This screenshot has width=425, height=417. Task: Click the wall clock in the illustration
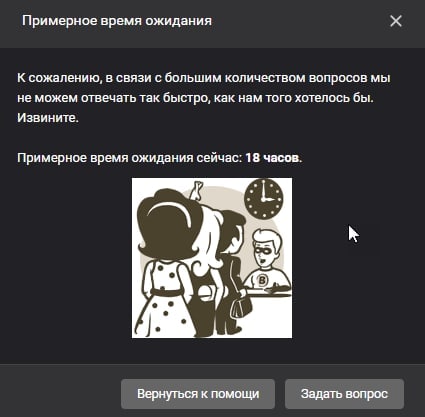(264, 199)
